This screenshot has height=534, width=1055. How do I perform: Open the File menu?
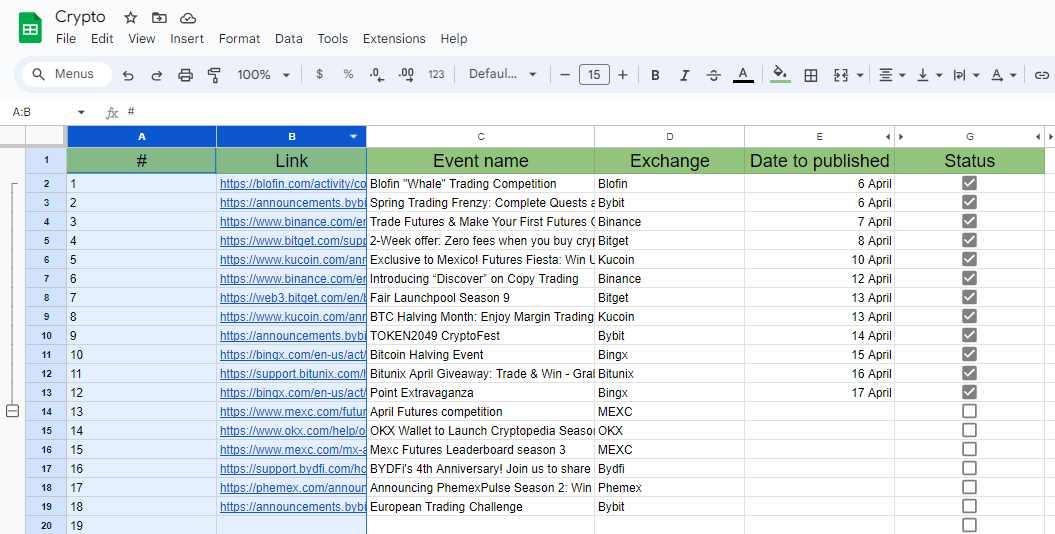[66, 38]
